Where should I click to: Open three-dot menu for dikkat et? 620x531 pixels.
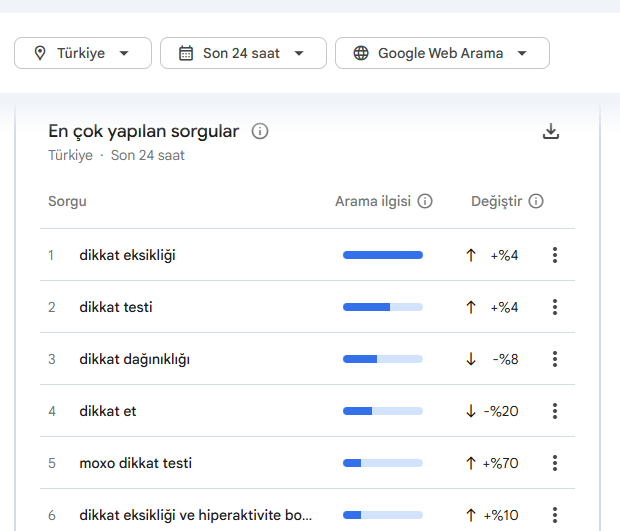pos(555,411)
